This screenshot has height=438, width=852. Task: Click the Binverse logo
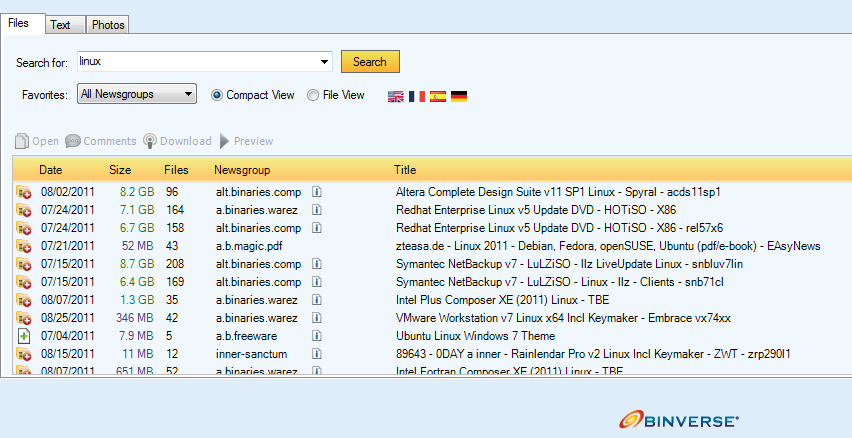click(679, 420)
